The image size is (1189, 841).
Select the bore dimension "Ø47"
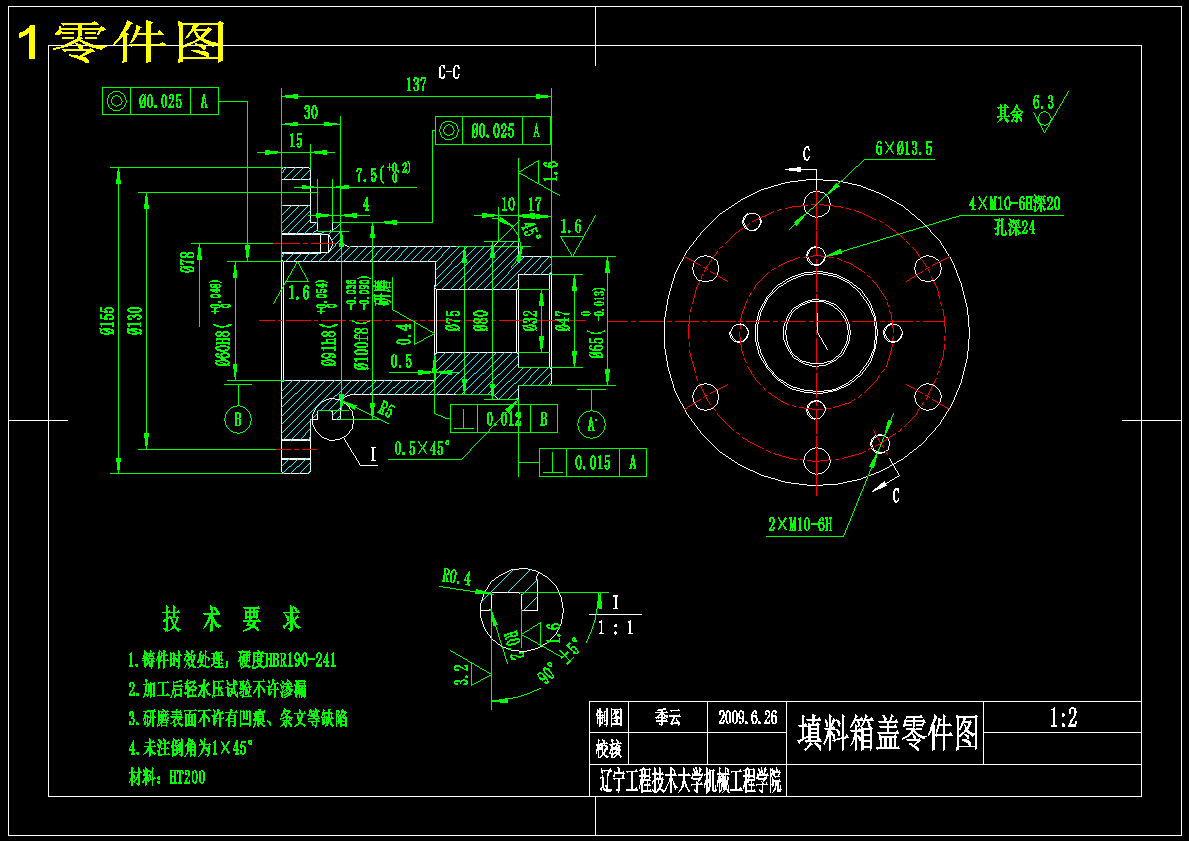coord(563,322)
